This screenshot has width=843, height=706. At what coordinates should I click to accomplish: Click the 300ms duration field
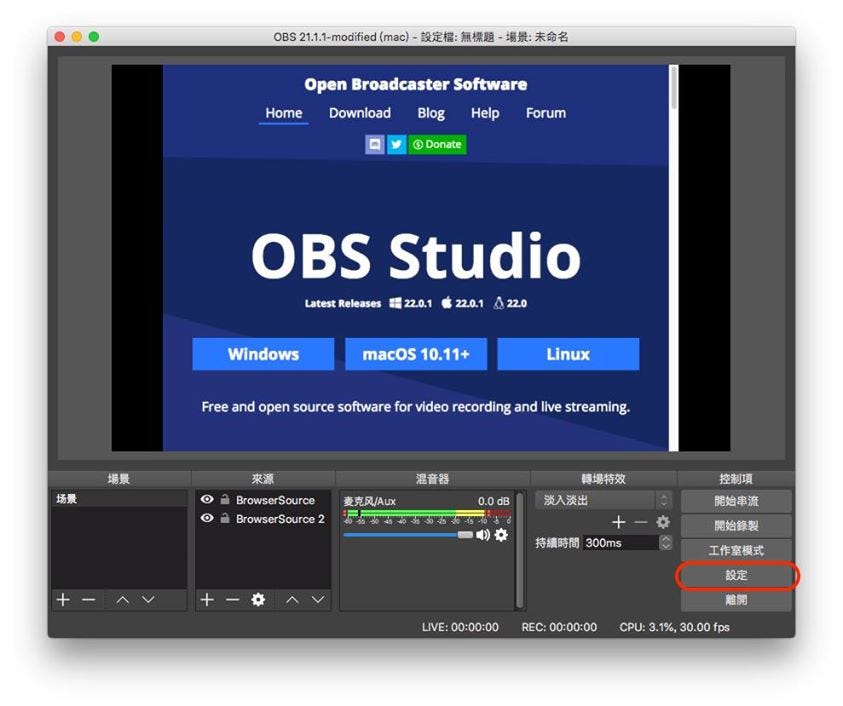621,543
